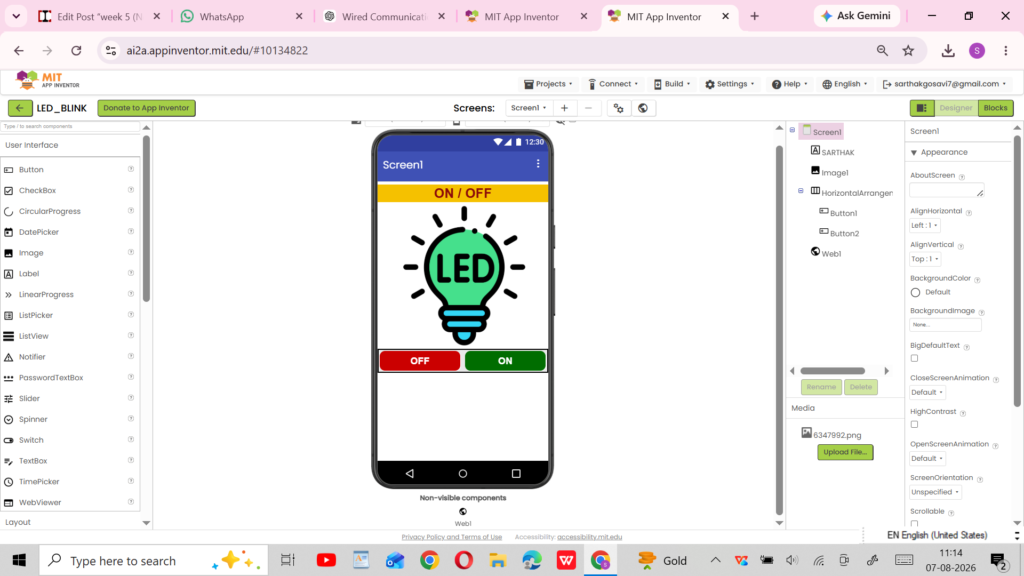Screen dimensions: 1024x576
Task: Open the Settings menu
Action: (x=729, y=84)
